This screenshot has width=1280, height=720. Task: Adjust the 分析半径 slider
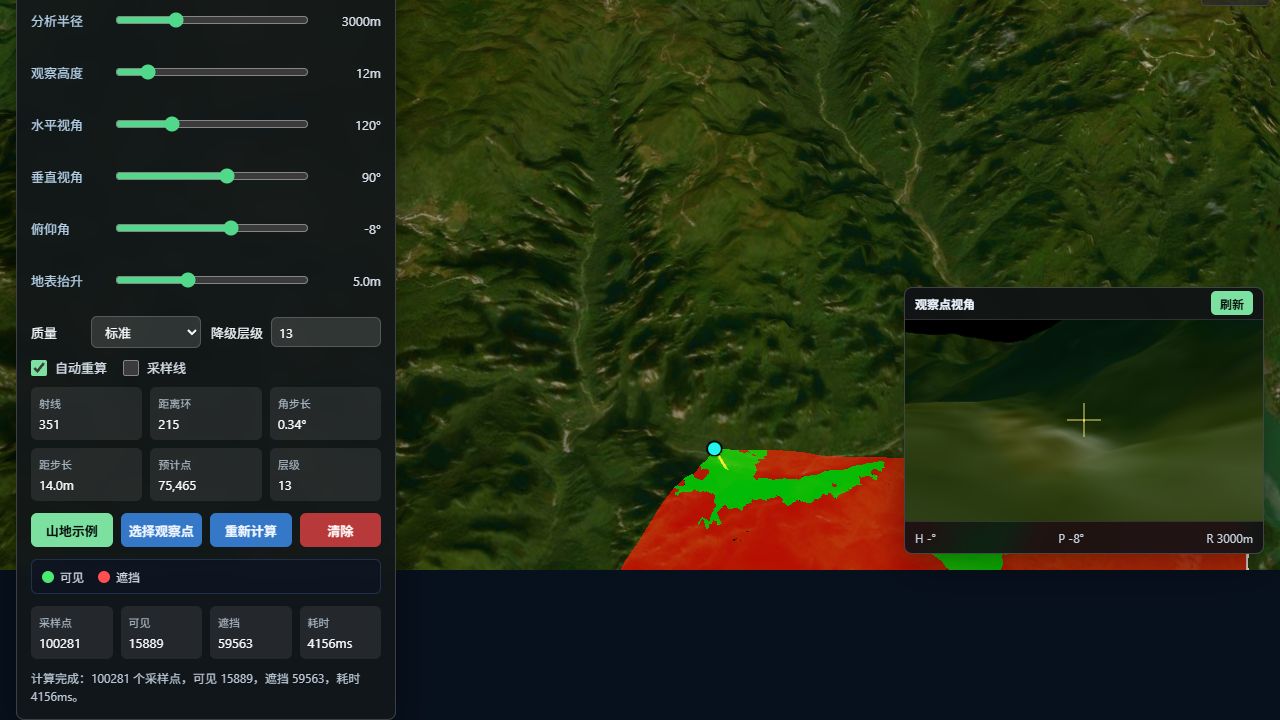[x=212, y=20]
